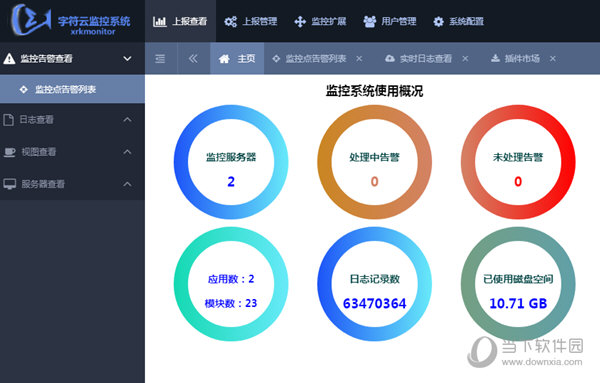600x383 pixels.
Task: Click the gears icon beside 上报管理
Action: (x=230, y=21)
